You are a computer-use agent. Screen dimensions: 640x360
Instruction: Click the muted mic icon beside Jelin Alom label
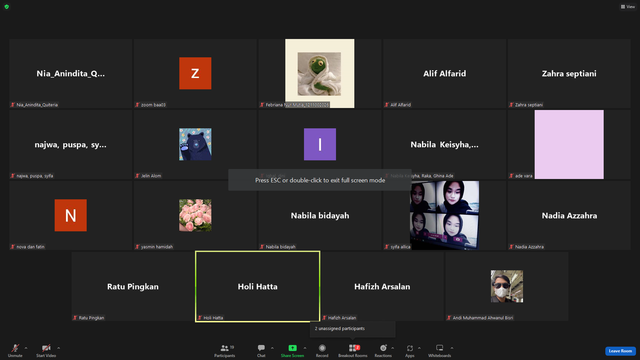pos(138,176)
